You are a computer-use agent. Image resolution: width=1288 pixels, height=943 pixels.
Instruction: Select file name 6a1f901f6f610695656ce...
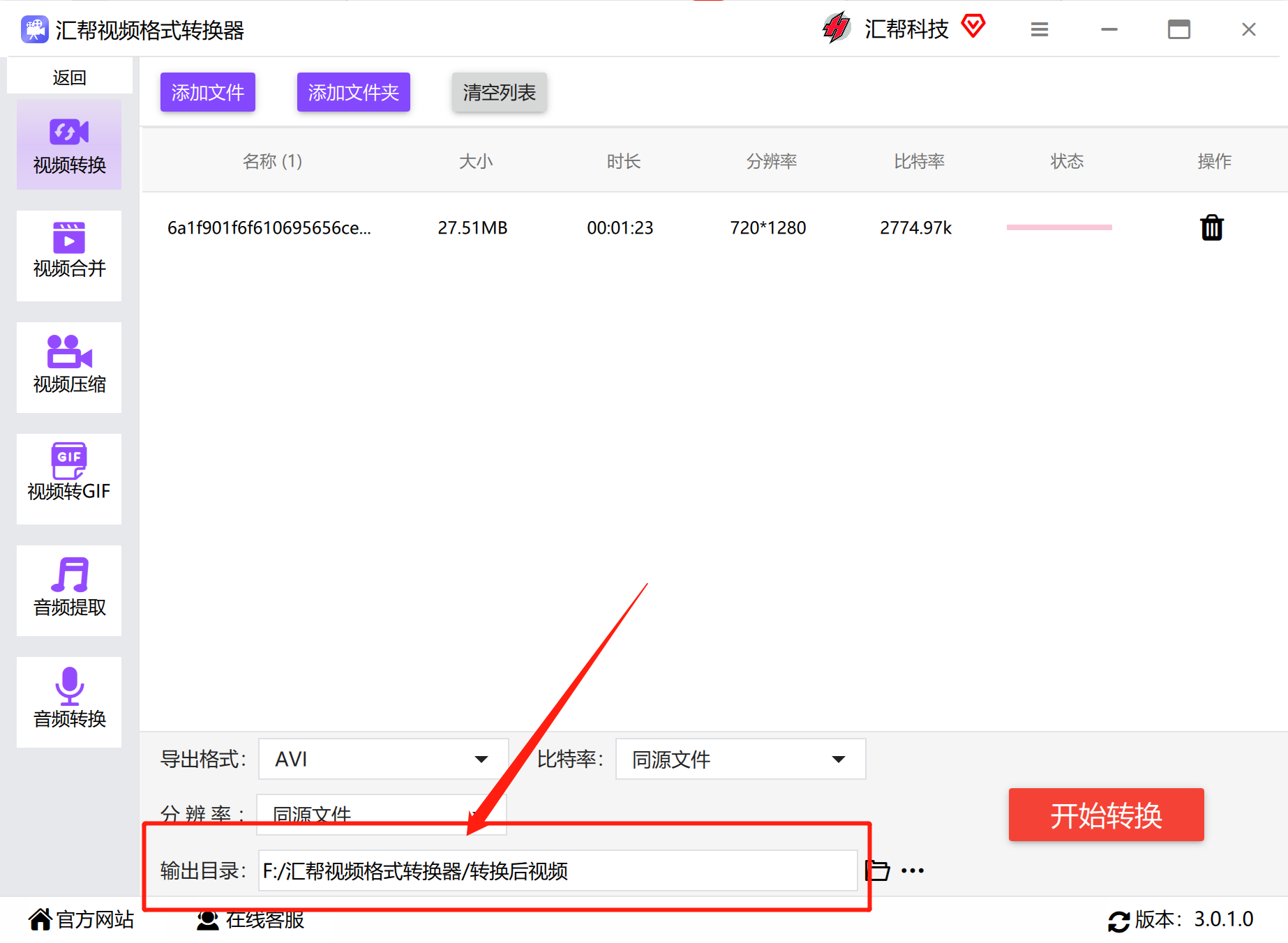[269, 227]
